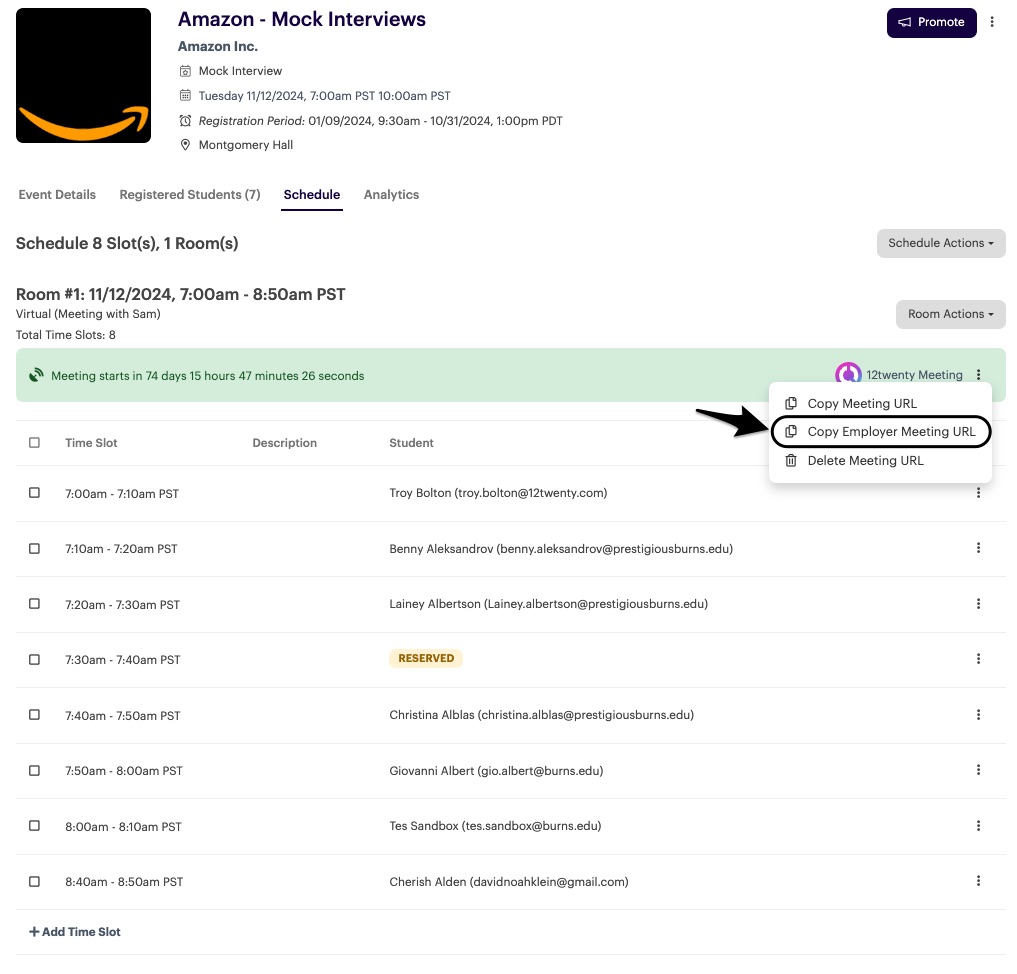The image size is (1017, 974).
Task: Click Giovanni Albert (gio.albert@burns.edu)
Action: [x=496, y=770]
